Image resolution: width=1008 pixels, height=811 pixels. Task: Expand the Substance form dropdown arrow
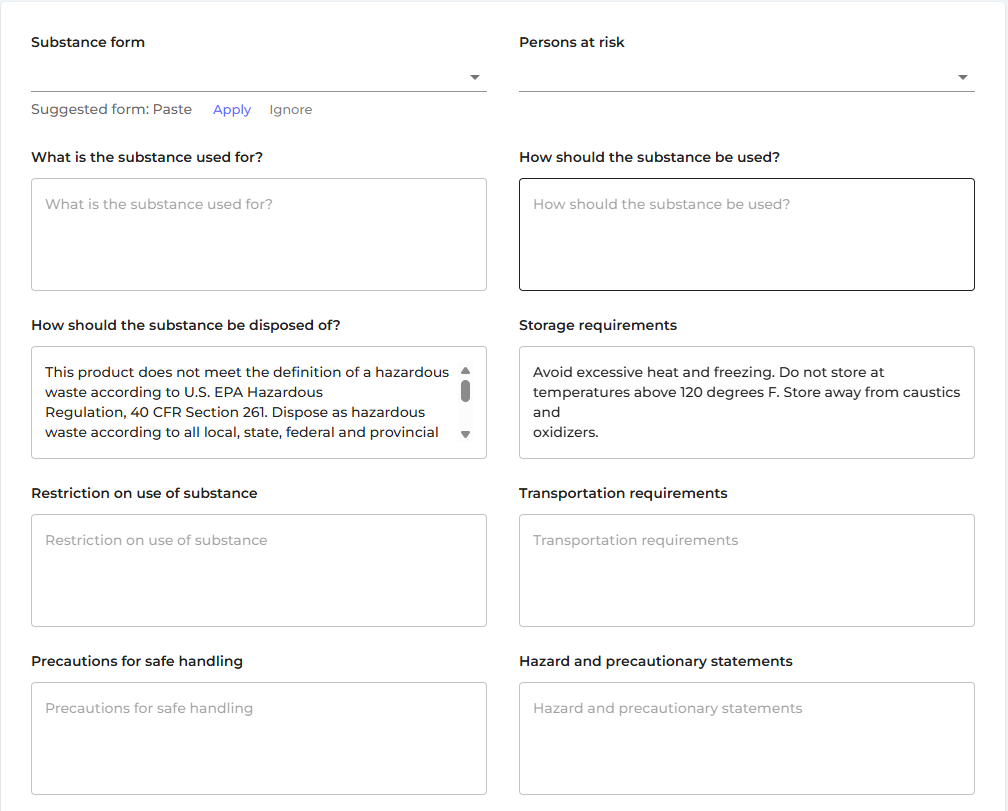475,77
